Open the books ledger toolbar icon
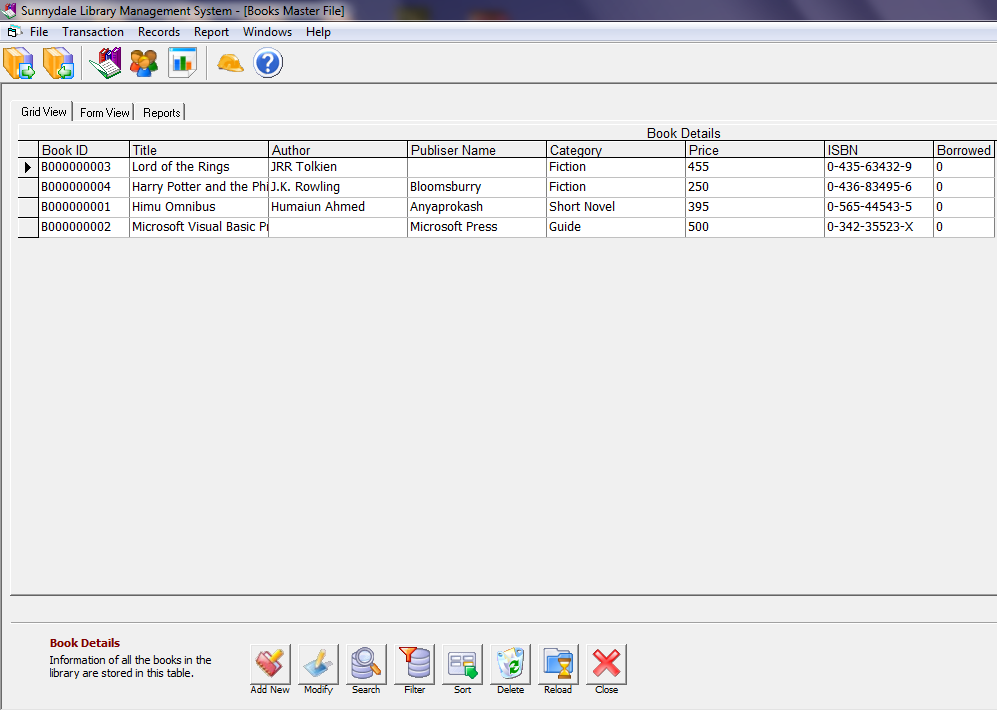Screen dimensions: 997x710 point(105,62)
